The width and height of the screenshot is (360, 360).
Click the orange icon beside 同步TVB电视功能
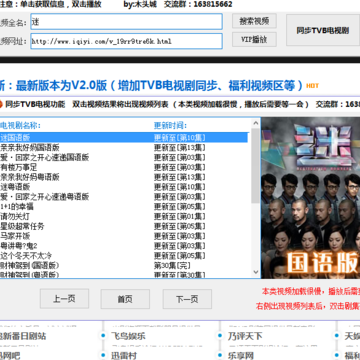tap(1, 104)
